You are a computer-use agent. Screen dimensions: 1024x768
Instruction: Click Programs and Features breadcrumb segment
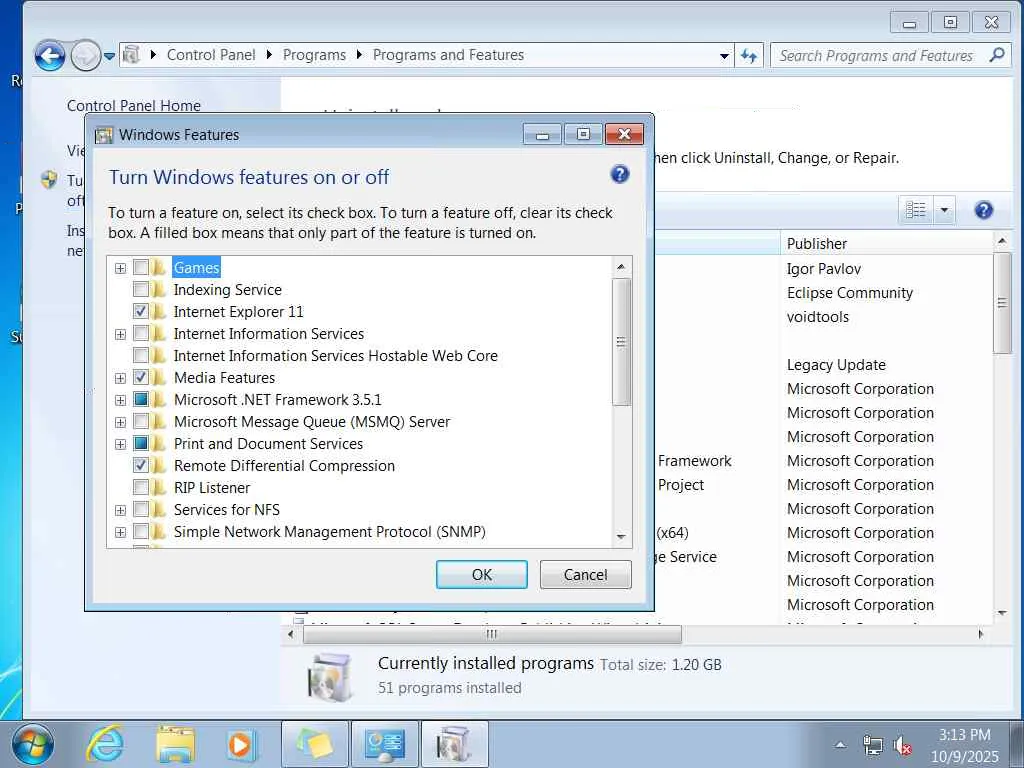[x=448, y=55]
